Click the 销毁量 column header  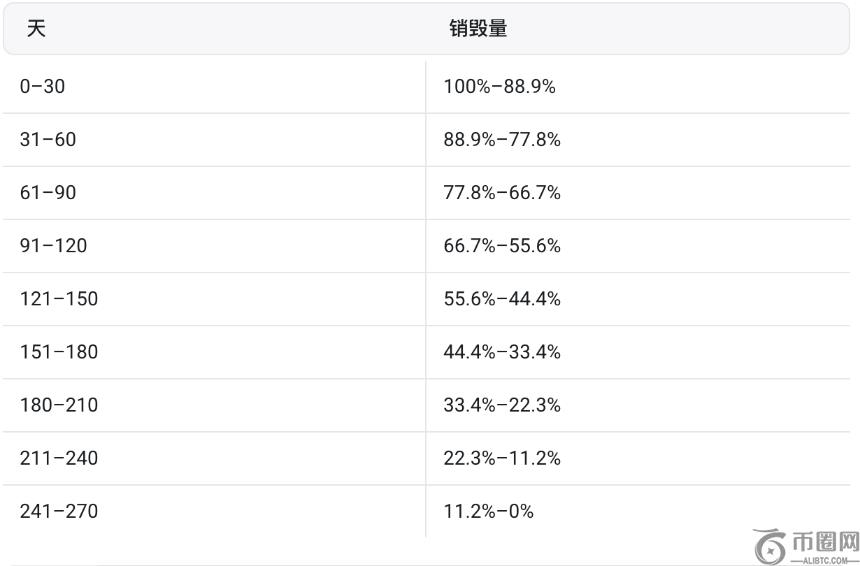pyautogui.click(x=478, y=28)
